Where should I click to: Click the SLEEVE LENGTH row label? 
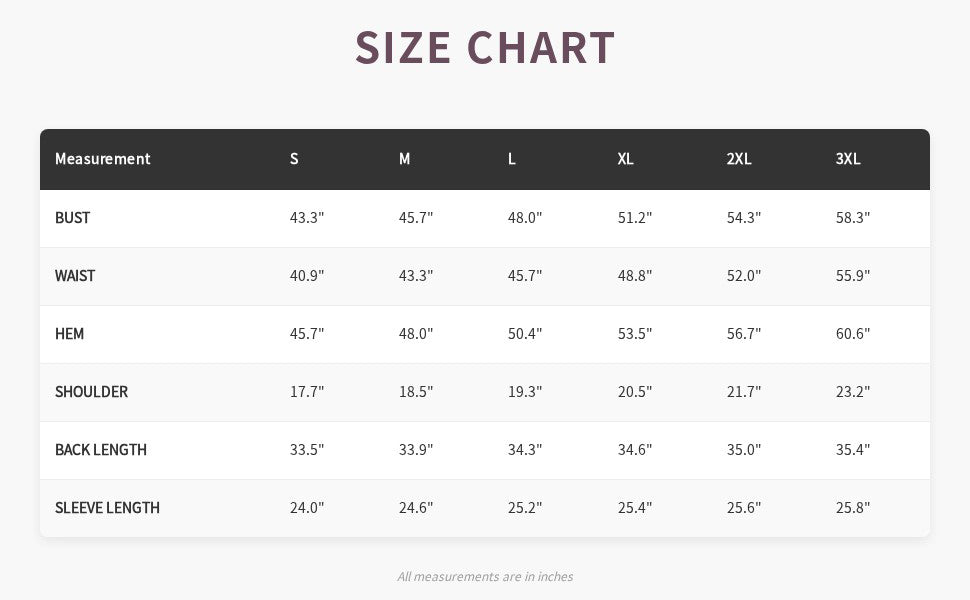(107, 508)
